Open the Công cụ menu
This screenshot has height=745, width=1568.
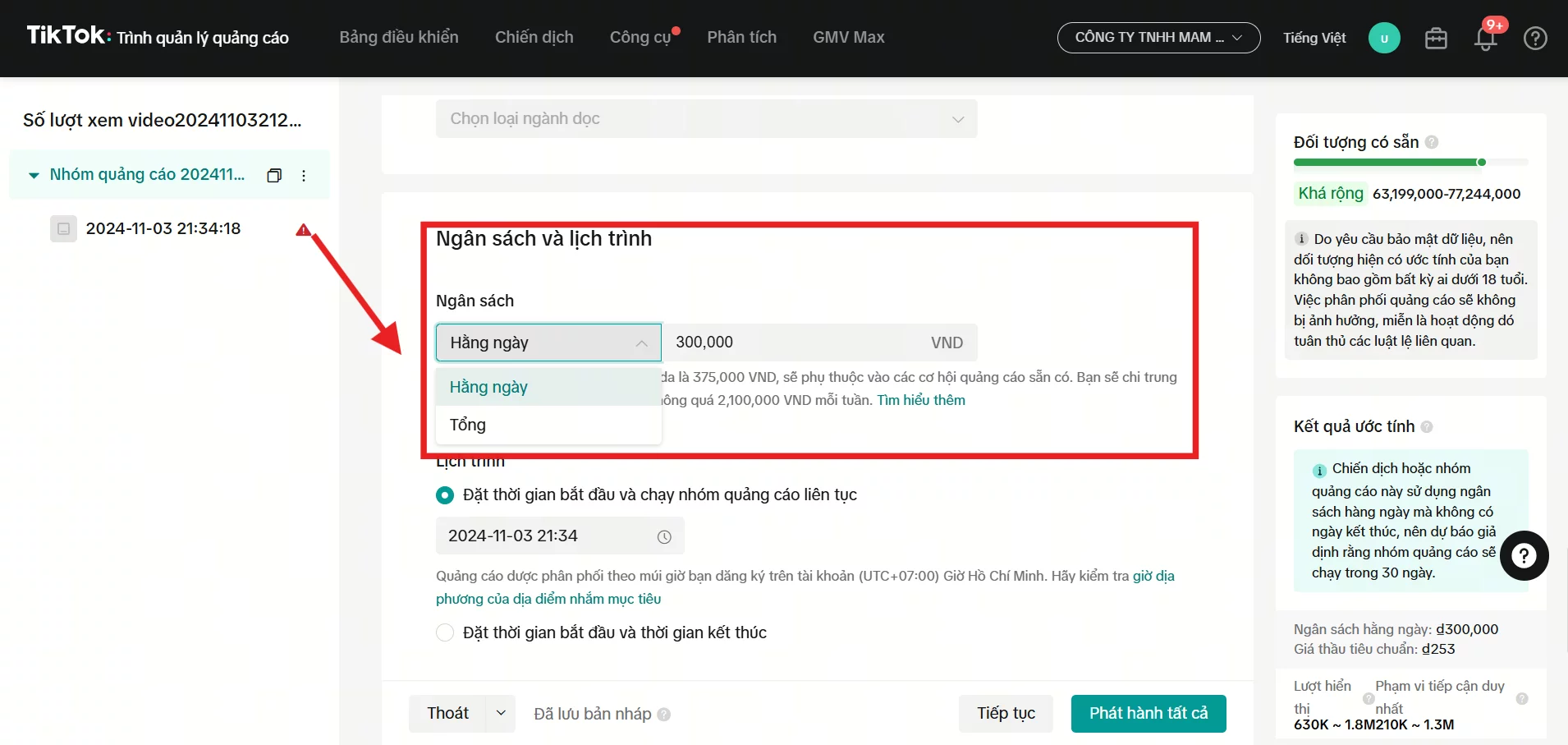640,37
